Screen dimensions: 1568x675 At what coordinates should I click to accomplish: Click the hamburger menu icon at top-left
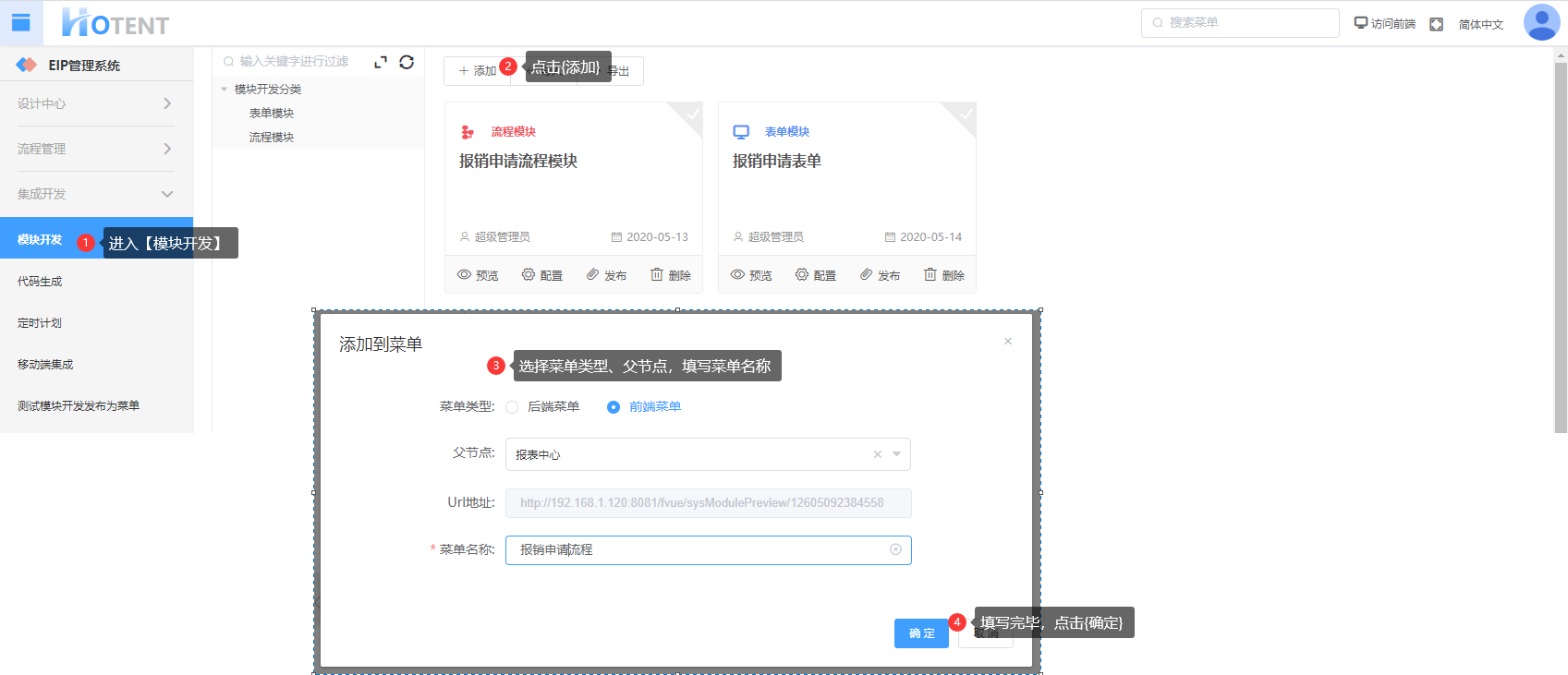[20, 23]
